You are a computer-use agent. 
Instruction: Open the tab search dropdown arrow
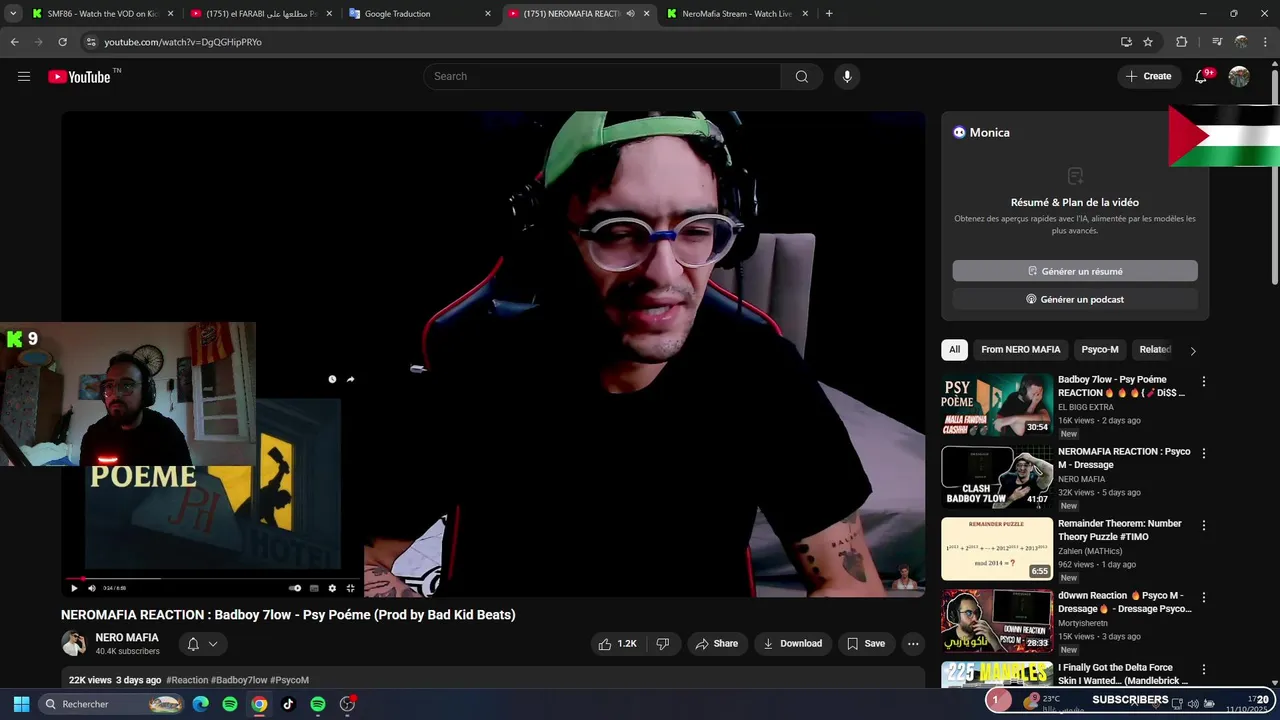click(13, 14)
